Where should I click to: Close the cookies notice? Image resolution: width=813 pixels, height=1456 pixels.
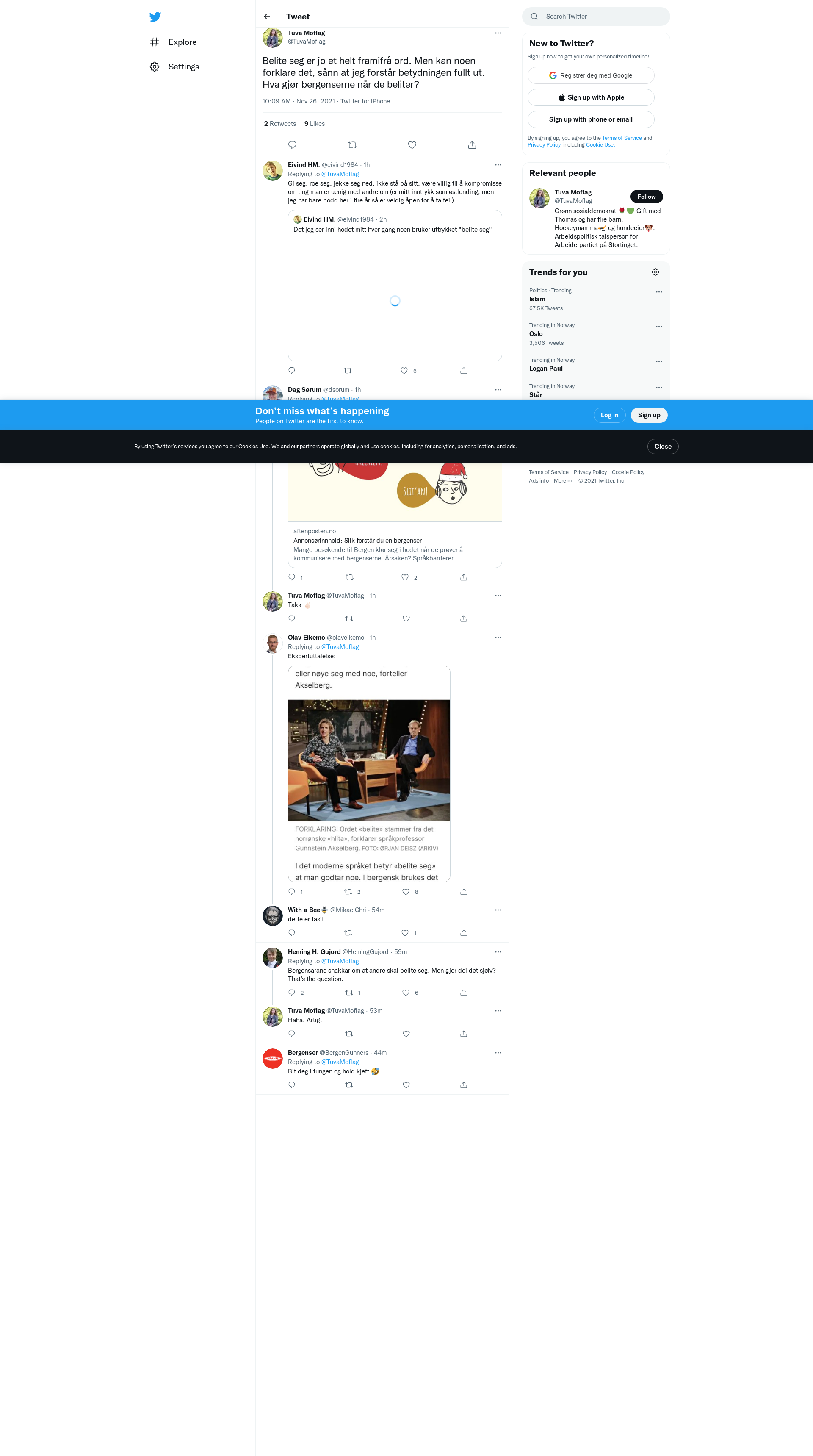click(x=663, y=447)
